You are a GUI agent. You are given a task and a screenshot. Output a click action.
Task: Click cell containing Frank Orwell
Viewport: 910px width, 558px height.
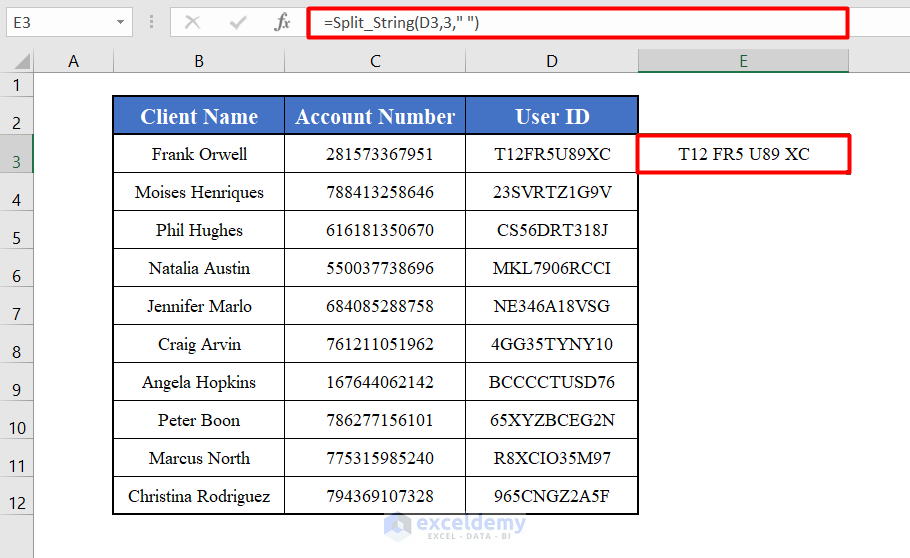[x=199, y=155]
